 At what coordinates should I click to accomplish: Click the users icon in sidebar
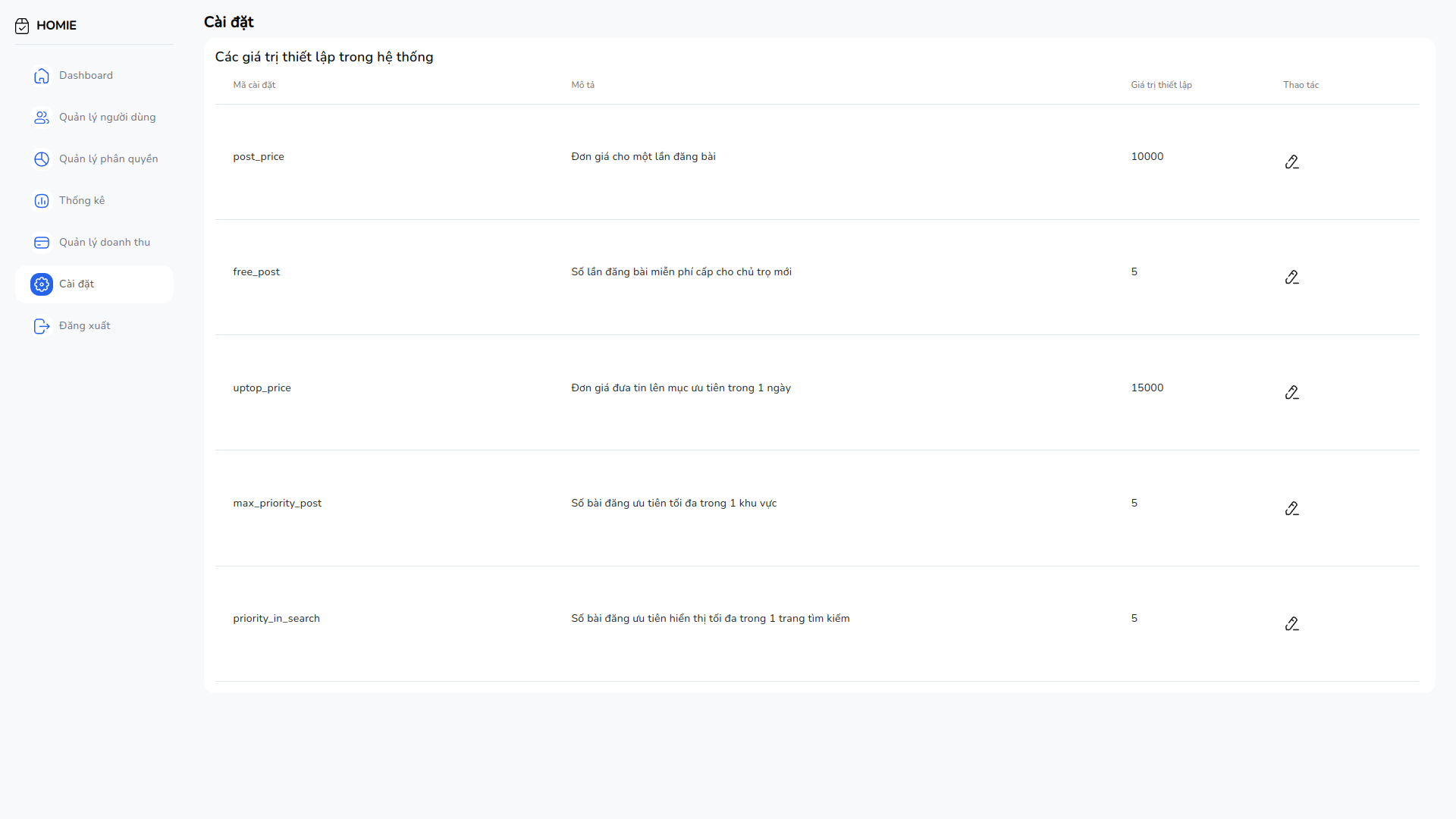tap(42, 118)
